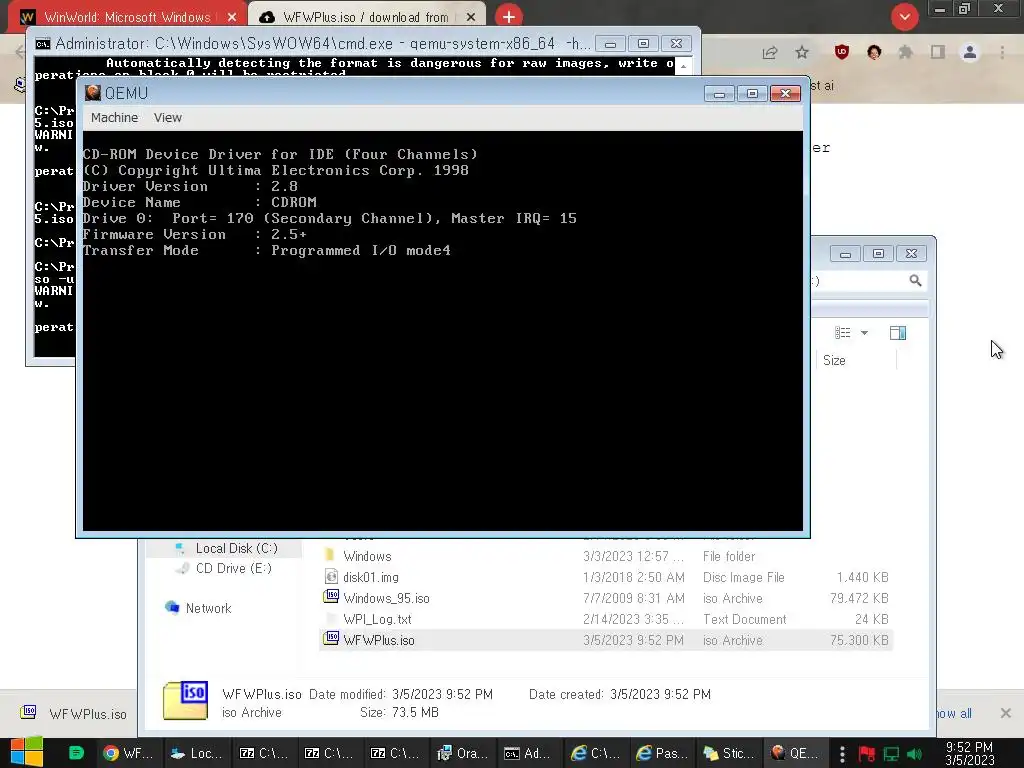Open the Machine menu in QEMU

(114, 118)
